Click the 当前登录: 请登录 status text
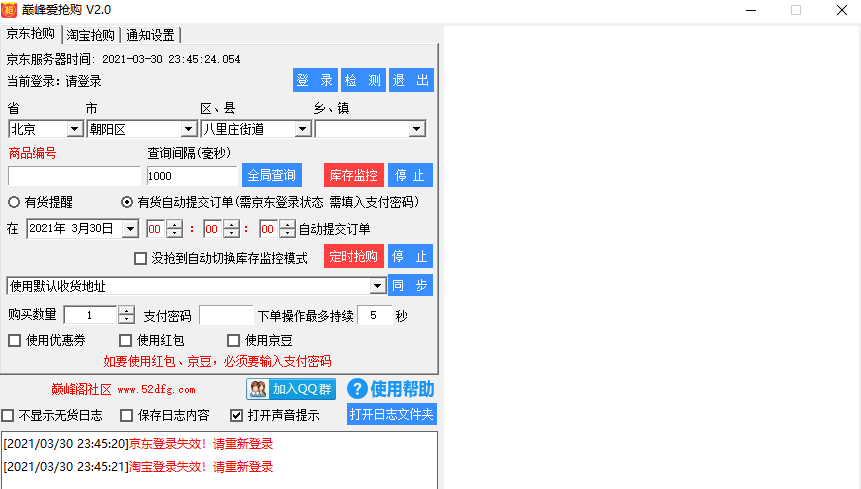The image size is (861, 489). [54, 81]
